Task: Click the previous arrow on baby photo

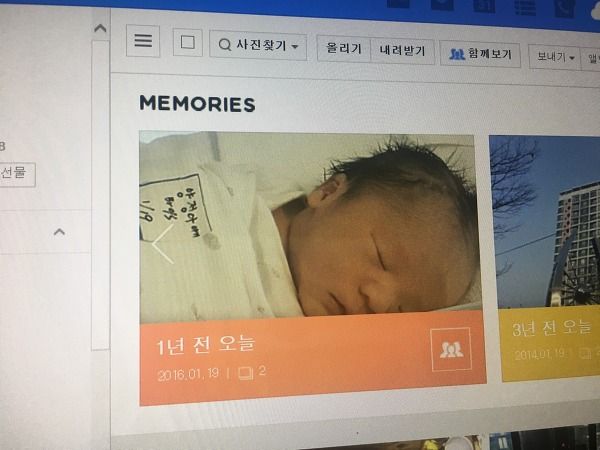Action: tap(163, 244)
